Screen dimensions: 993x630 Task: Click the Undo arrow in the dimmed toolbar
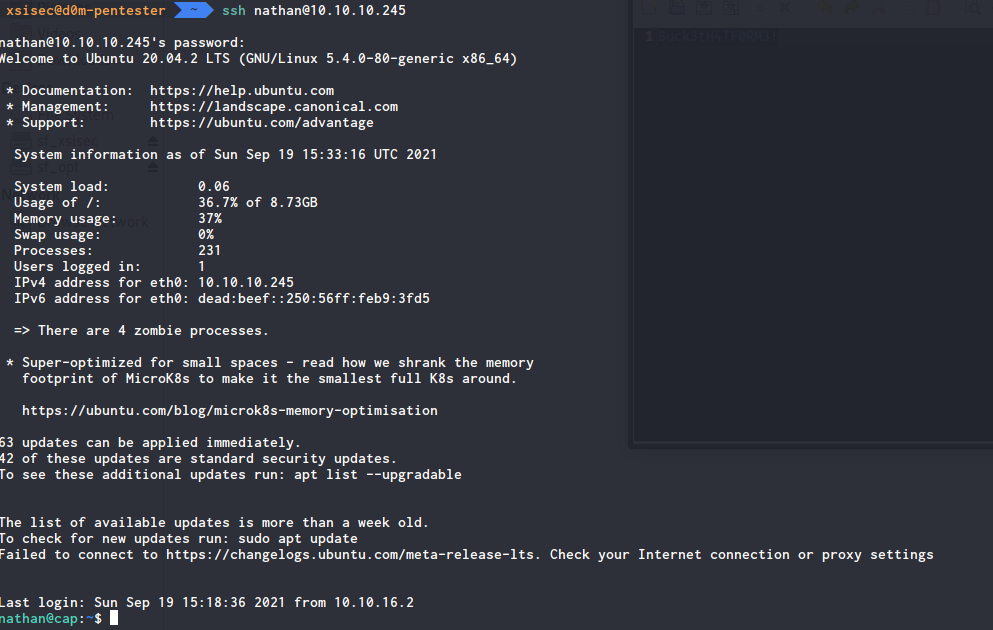(825, 8)
